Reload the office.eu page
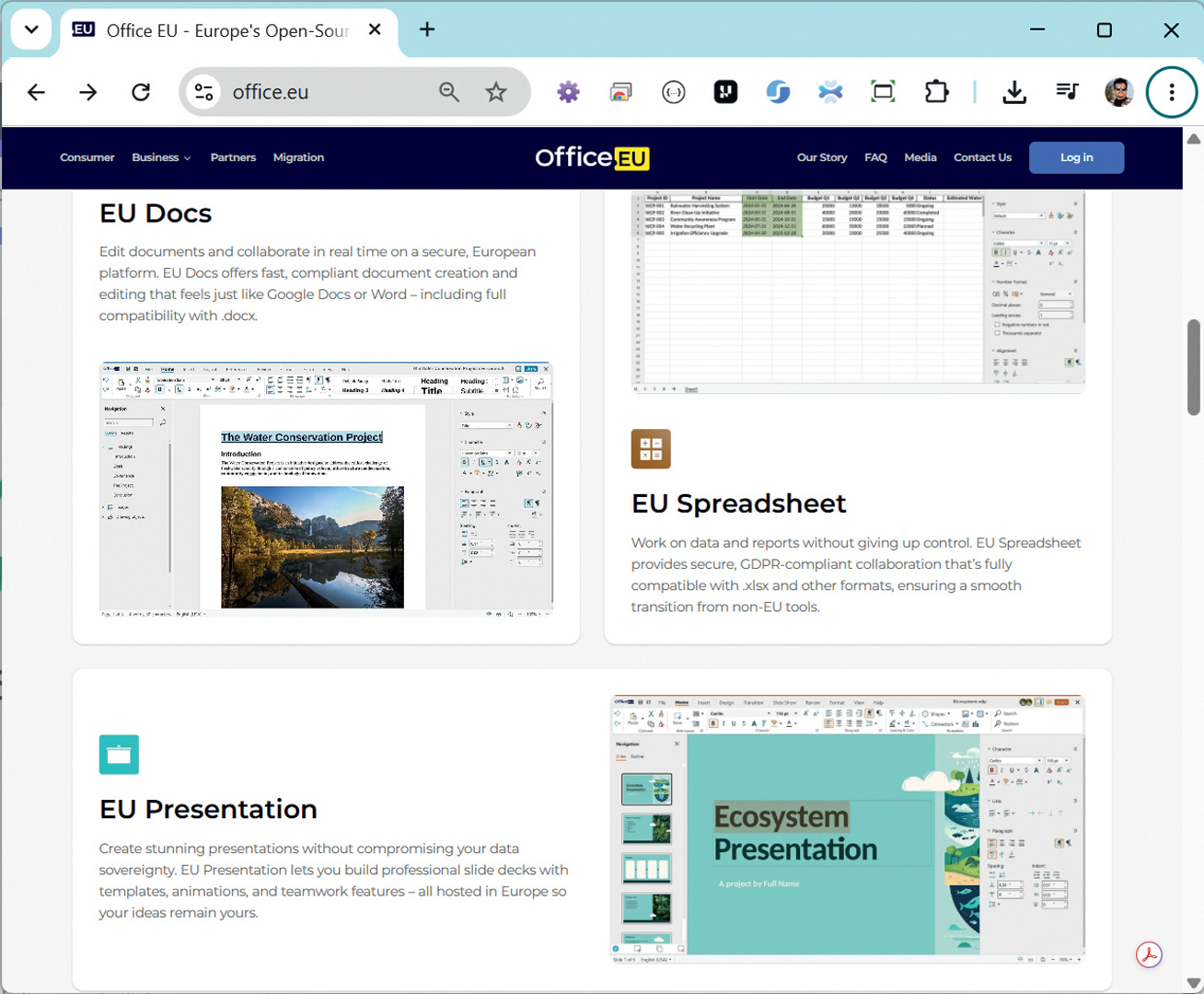Viewport: 1204px width, 994px height. point(141,92)
